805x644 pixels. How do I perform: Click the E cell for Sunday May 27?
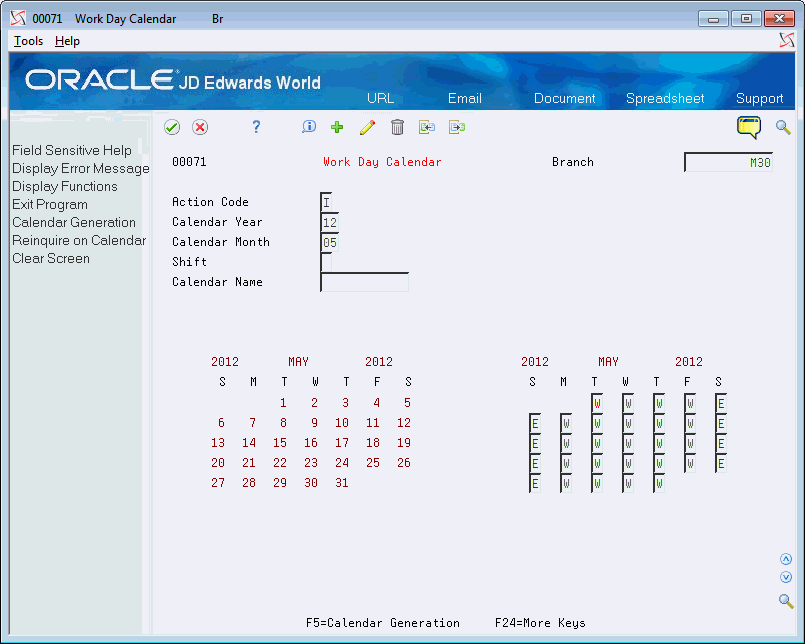[x=535, y=483]
